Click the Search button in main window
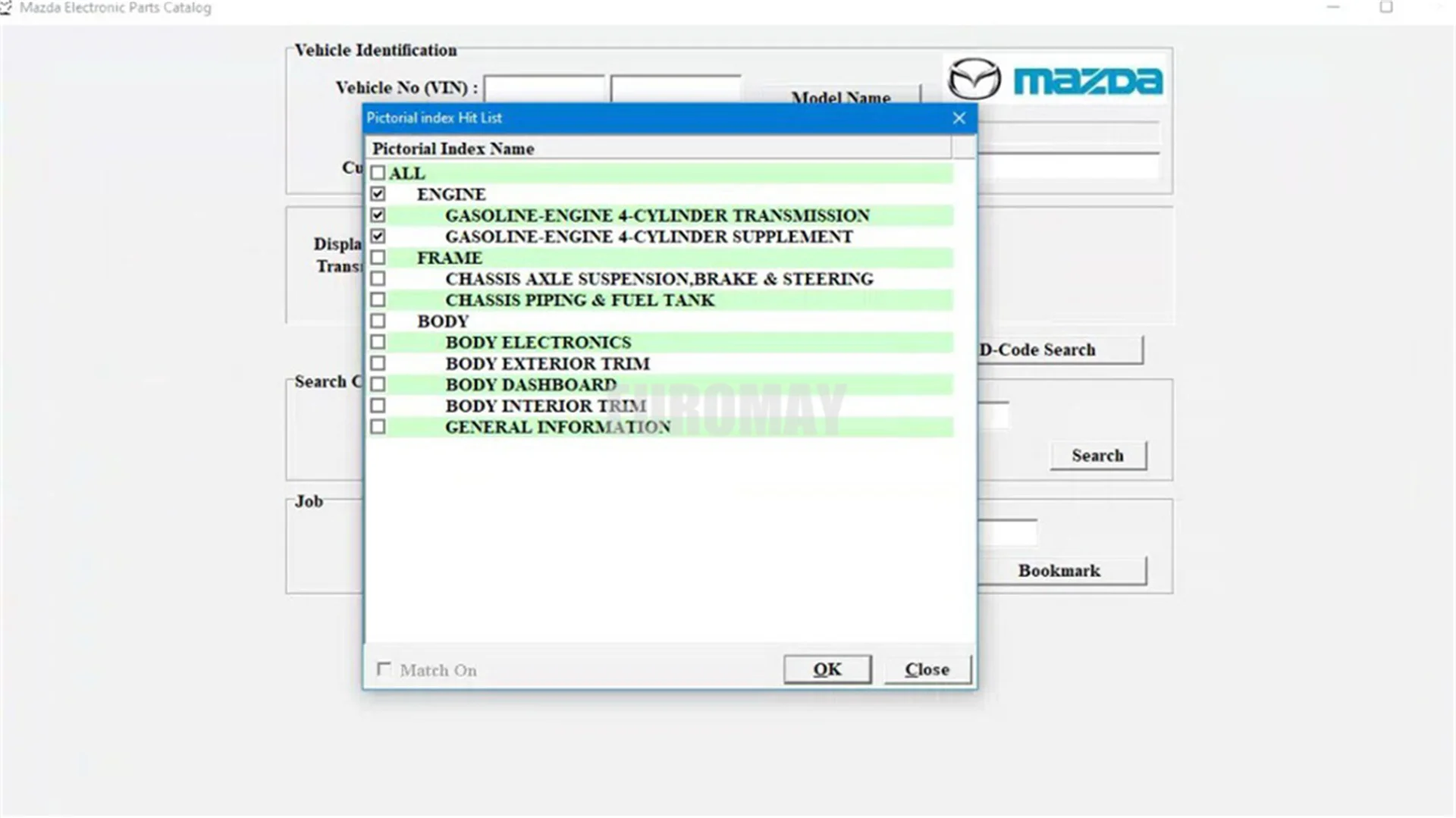 (1098, 456)
